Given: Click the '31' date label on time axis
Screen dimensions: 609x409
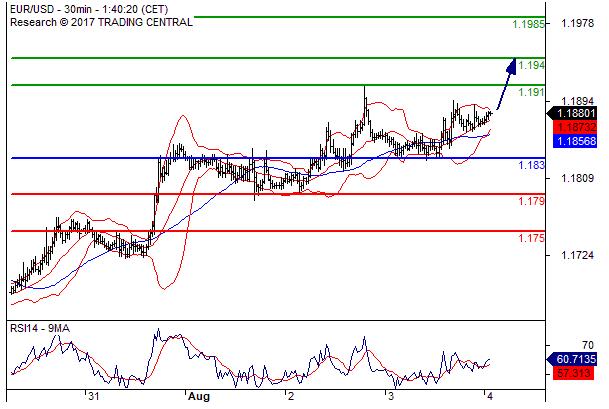Looking at the screenshot, I should pos(93,397).
